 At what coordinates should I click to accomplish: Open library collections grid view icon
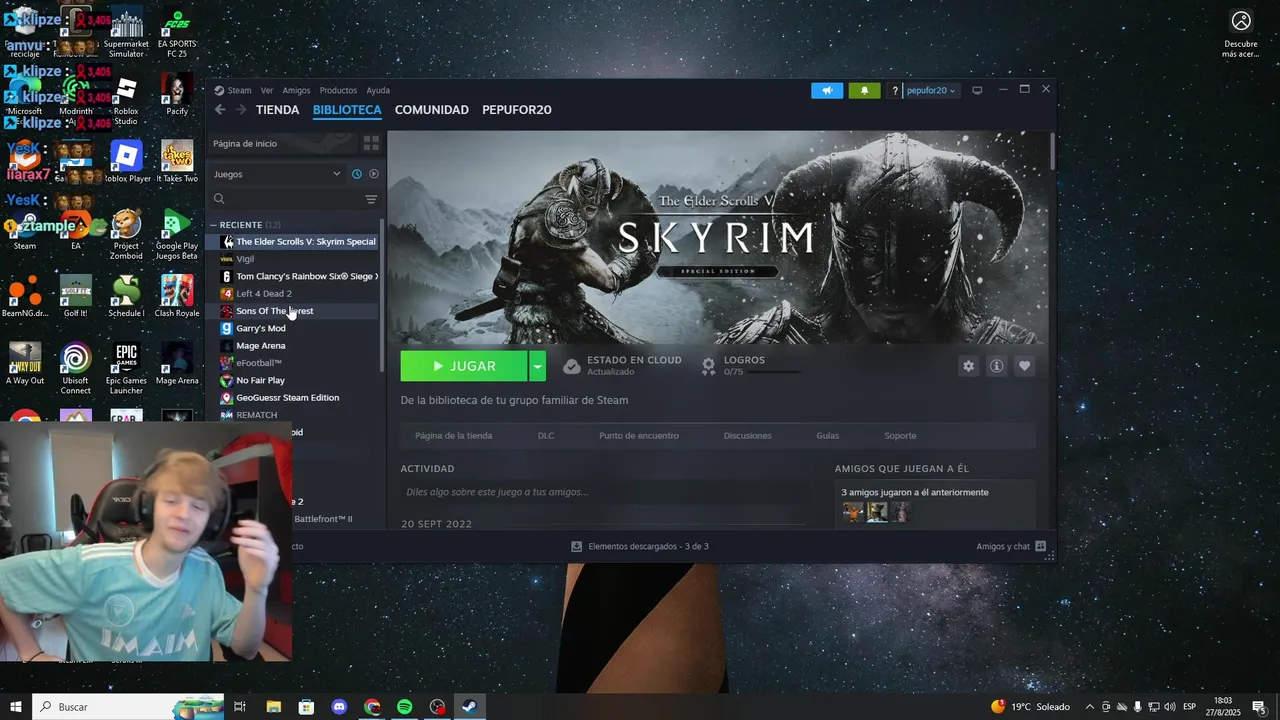pyautogui.click(x=371, y=143)
